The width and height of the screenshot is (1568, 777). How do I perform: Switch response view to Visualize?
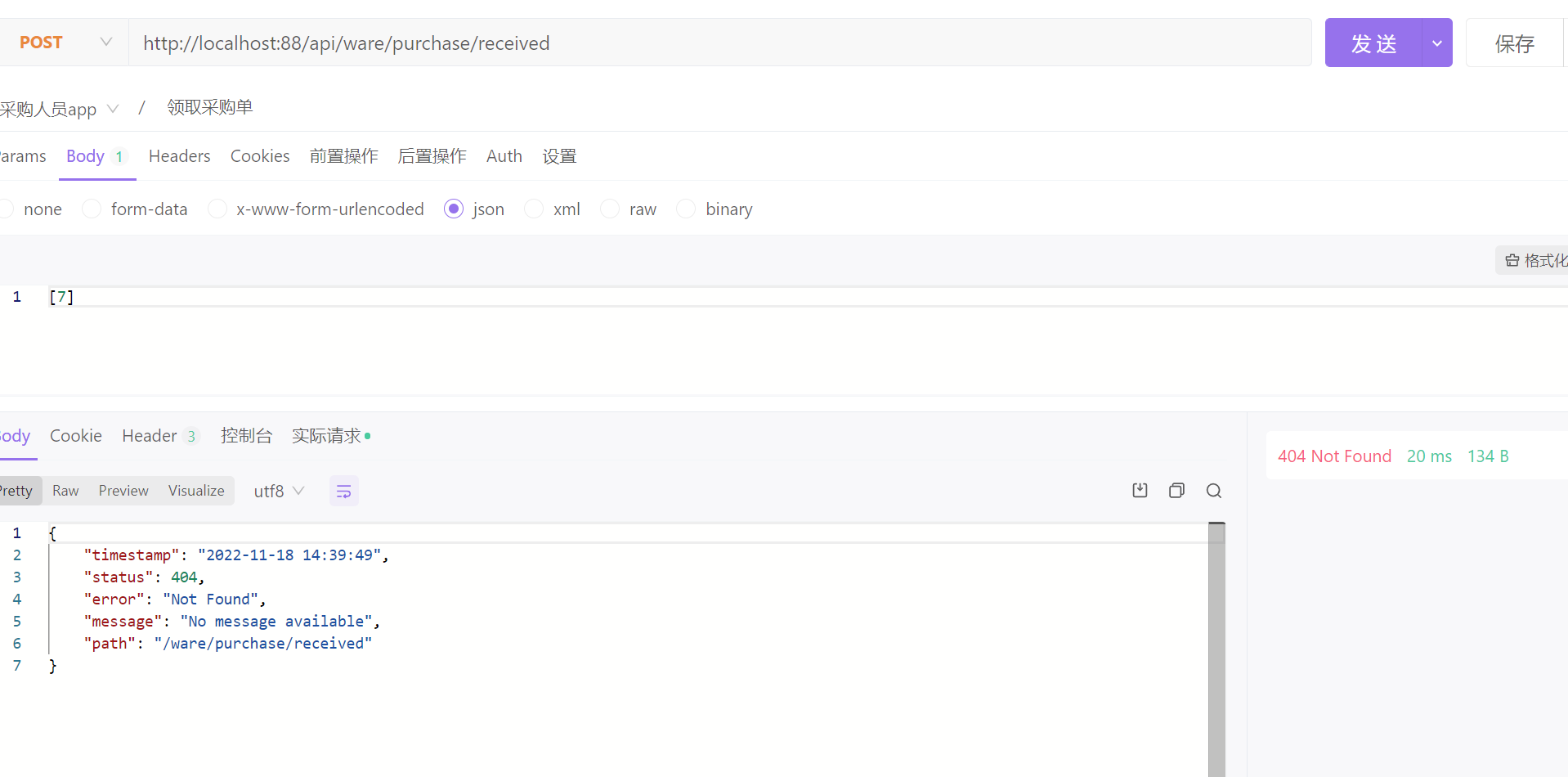[x=196, y=491]
